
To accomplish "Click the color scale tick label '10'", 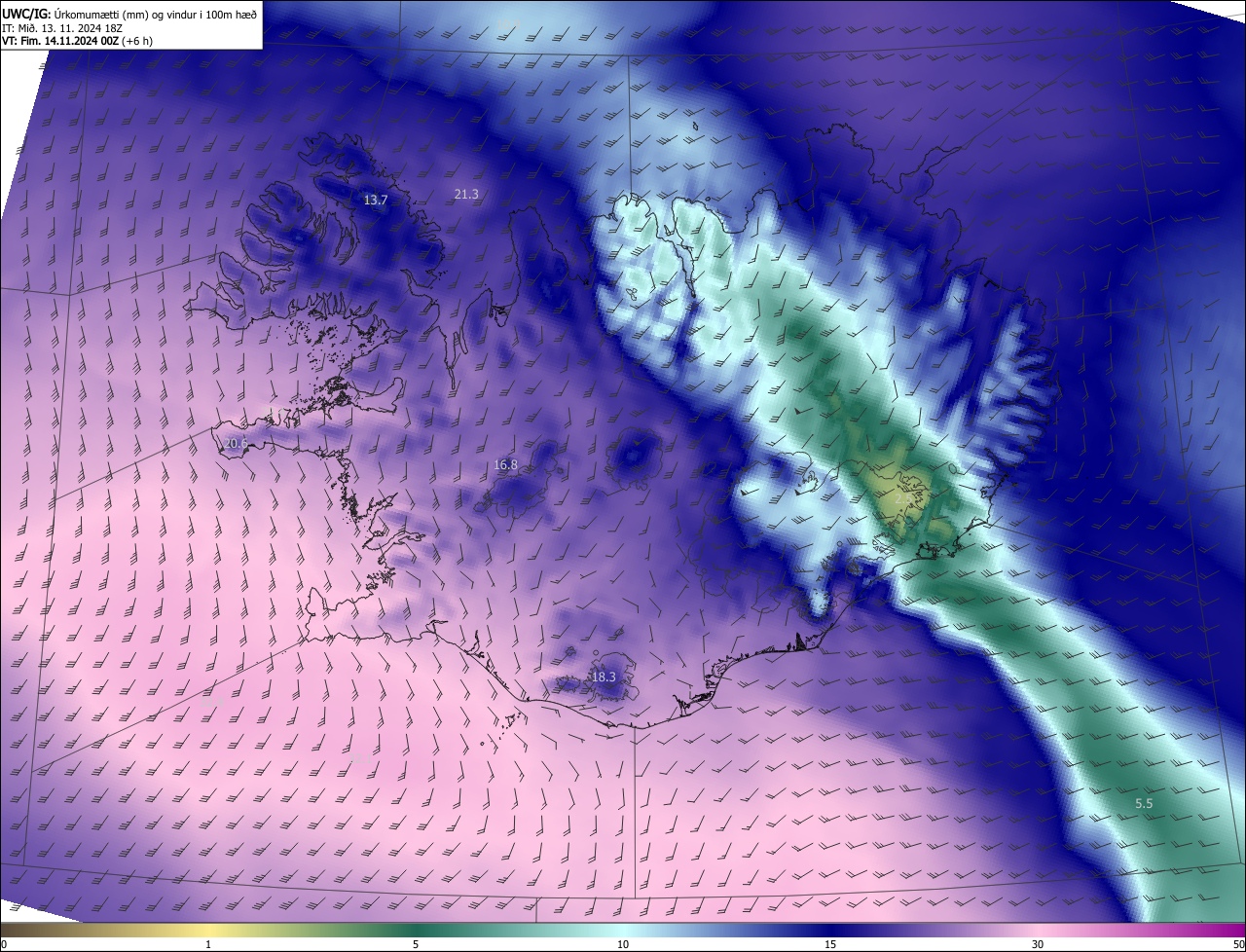I will pos(623,944).
